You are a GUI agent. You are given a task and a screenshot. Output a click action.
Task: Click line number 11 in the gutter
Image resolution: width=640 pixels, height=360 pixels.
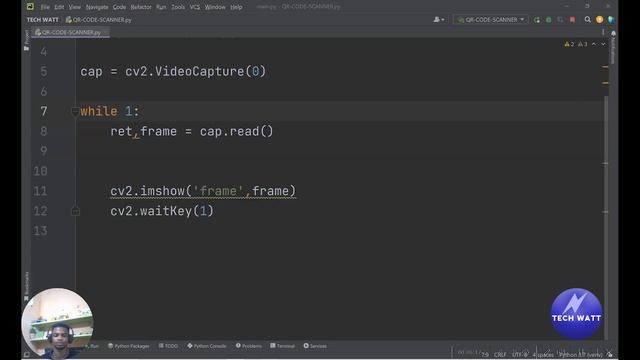[x=40, y=191]
